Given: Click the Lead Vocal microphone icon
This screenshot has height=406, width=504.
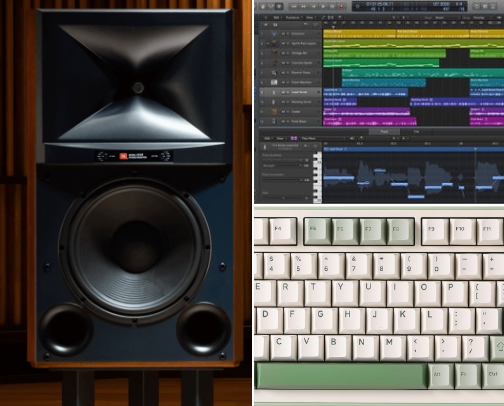Looking at the screenshot, I should pyautogui.click(x=274, y=92).
